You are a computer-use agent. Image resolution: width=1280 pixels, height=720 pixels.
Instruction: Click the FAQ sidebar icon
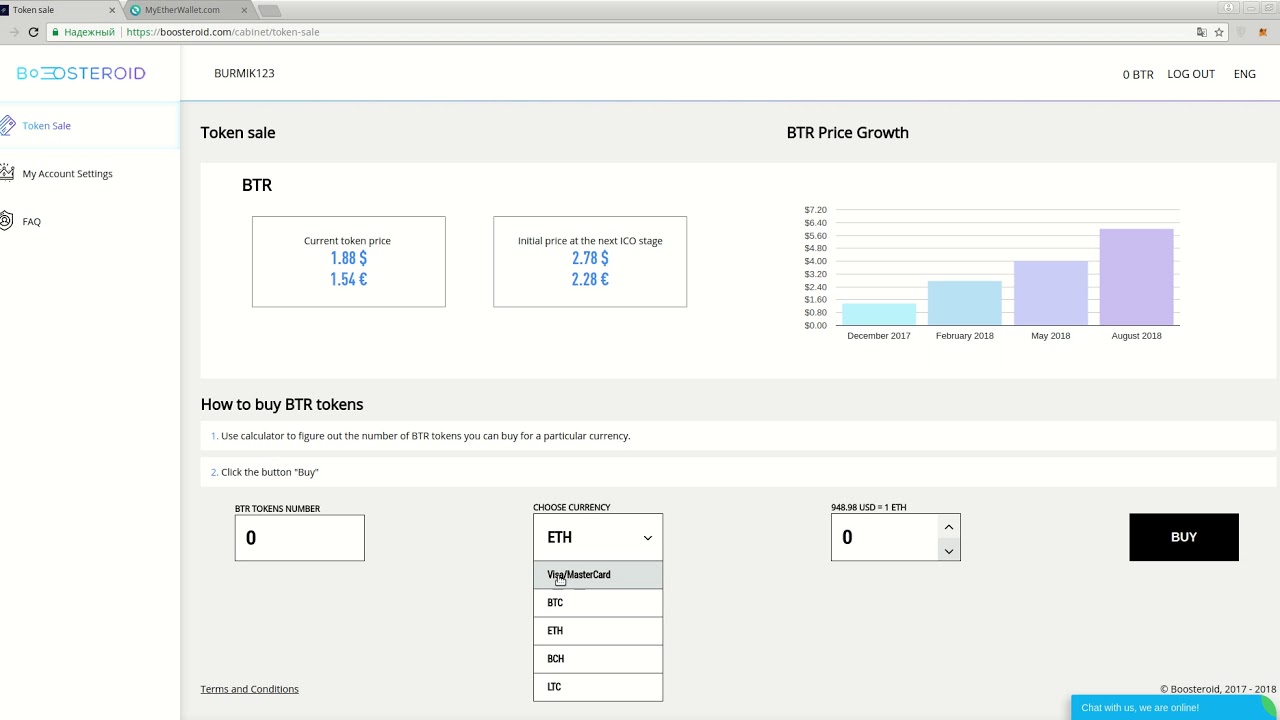[6, 221]
